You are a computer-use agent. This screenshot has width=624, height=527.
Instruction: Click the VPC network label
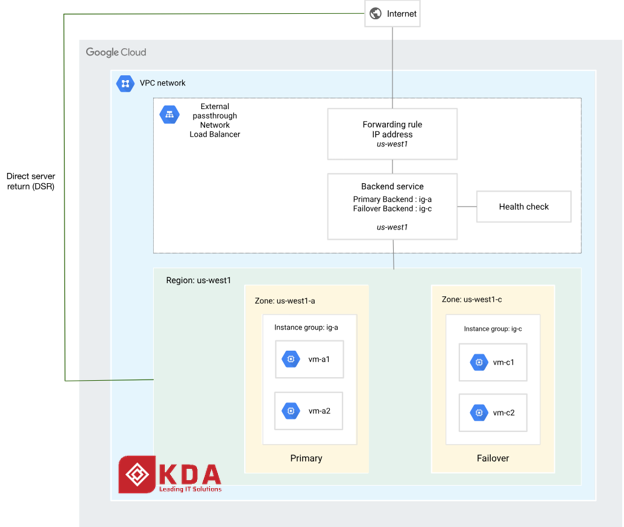pyautogui.click(x=162, y=83)
